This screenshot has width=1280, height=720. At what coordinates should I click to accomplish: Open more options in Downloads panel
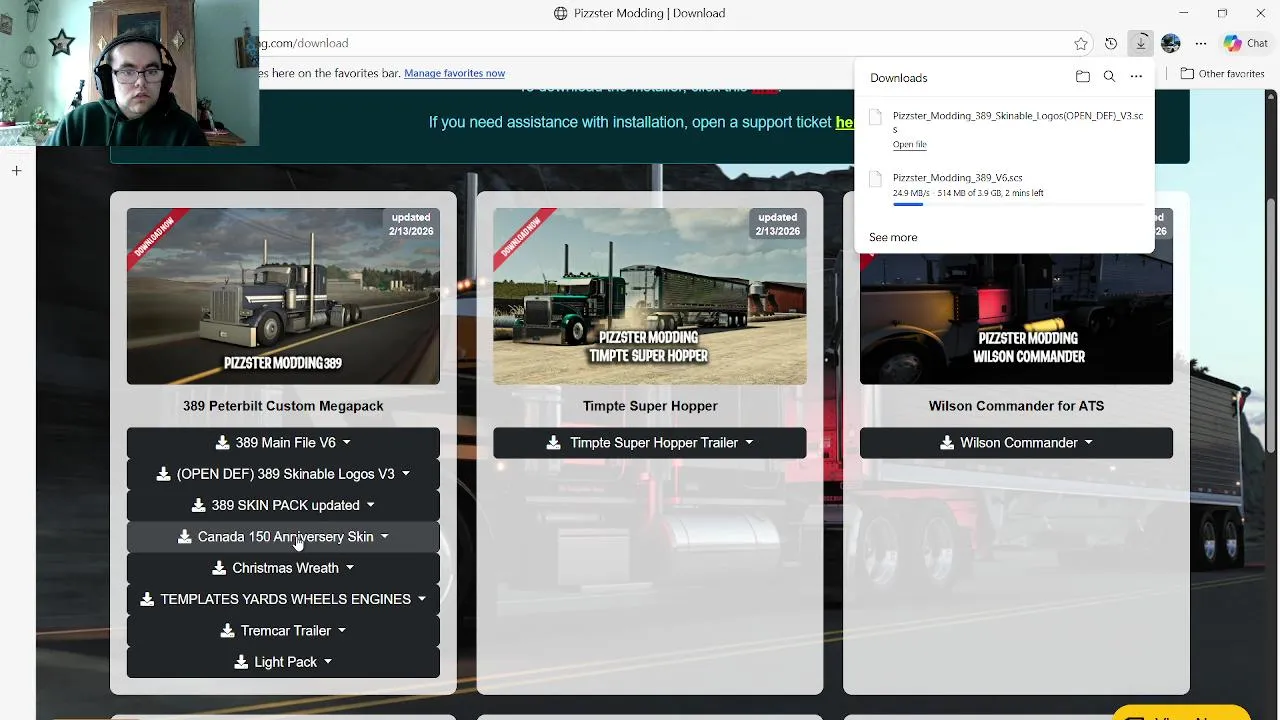pos(1136,77)
